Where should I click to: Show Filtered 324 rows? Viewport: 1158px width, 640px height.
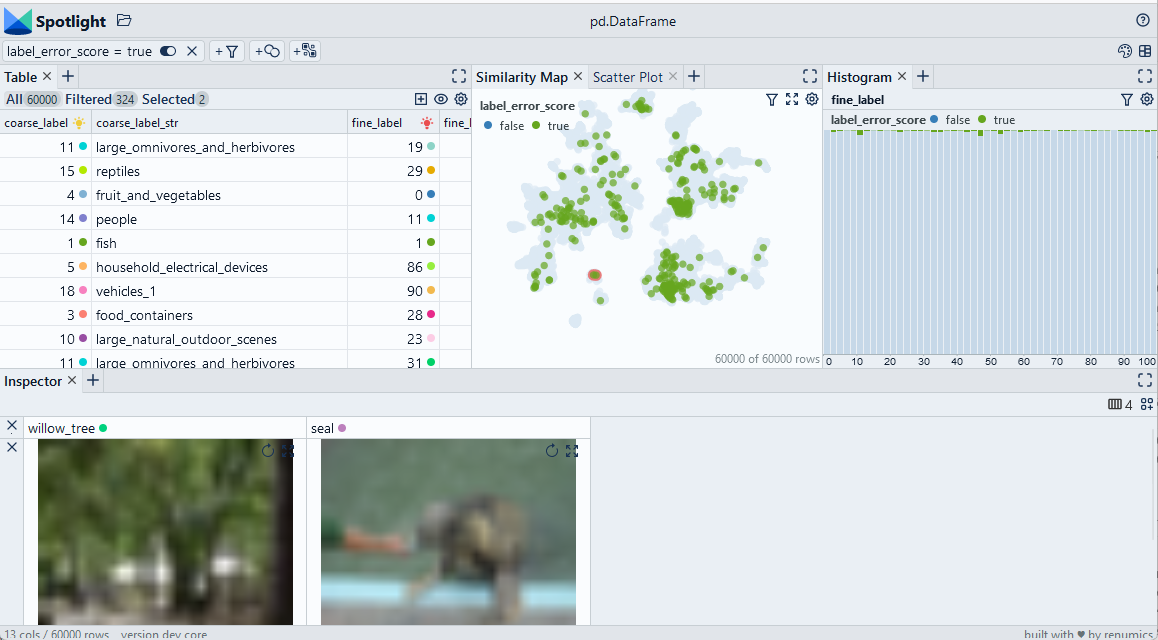100,99
